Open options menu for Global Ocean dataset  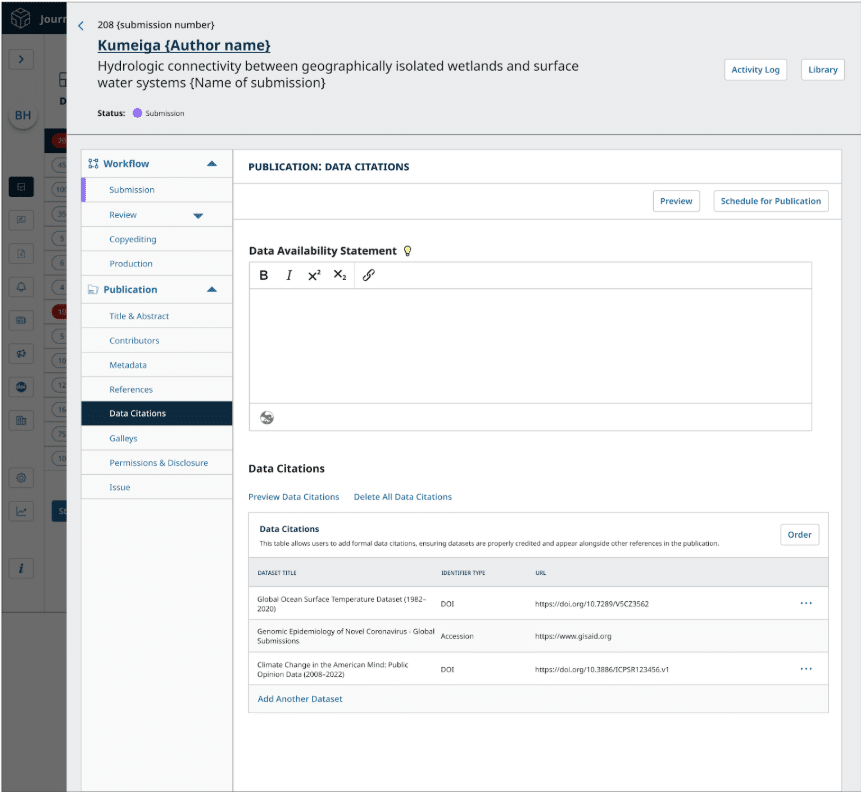click(x=806, y=603)
